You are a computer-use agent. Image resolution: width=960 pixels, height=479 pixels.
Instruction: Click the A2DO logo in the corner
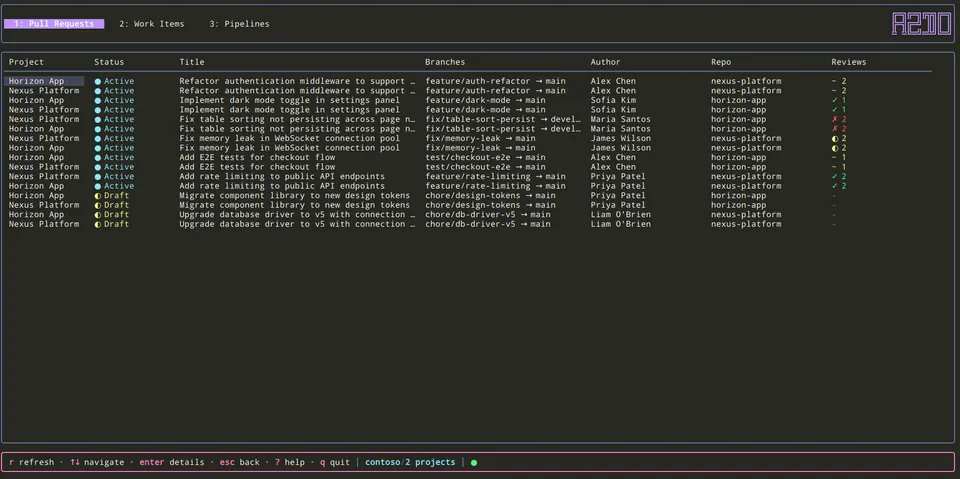921,24
